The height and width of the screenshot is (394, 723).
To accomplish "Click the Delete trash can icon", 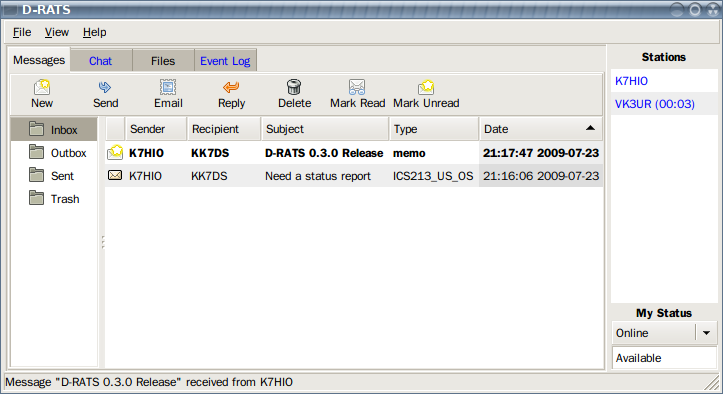I will [x=294, y=87].
